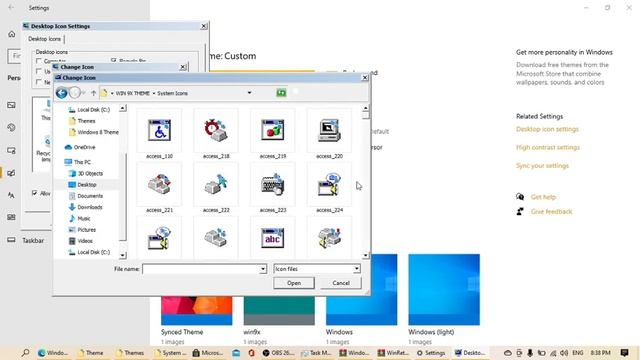The width and height of the screenshot is (640, 360).
Task: Open recent locations dropdown beside forward button
Action: pyautogui.click(x=84, y=93)
